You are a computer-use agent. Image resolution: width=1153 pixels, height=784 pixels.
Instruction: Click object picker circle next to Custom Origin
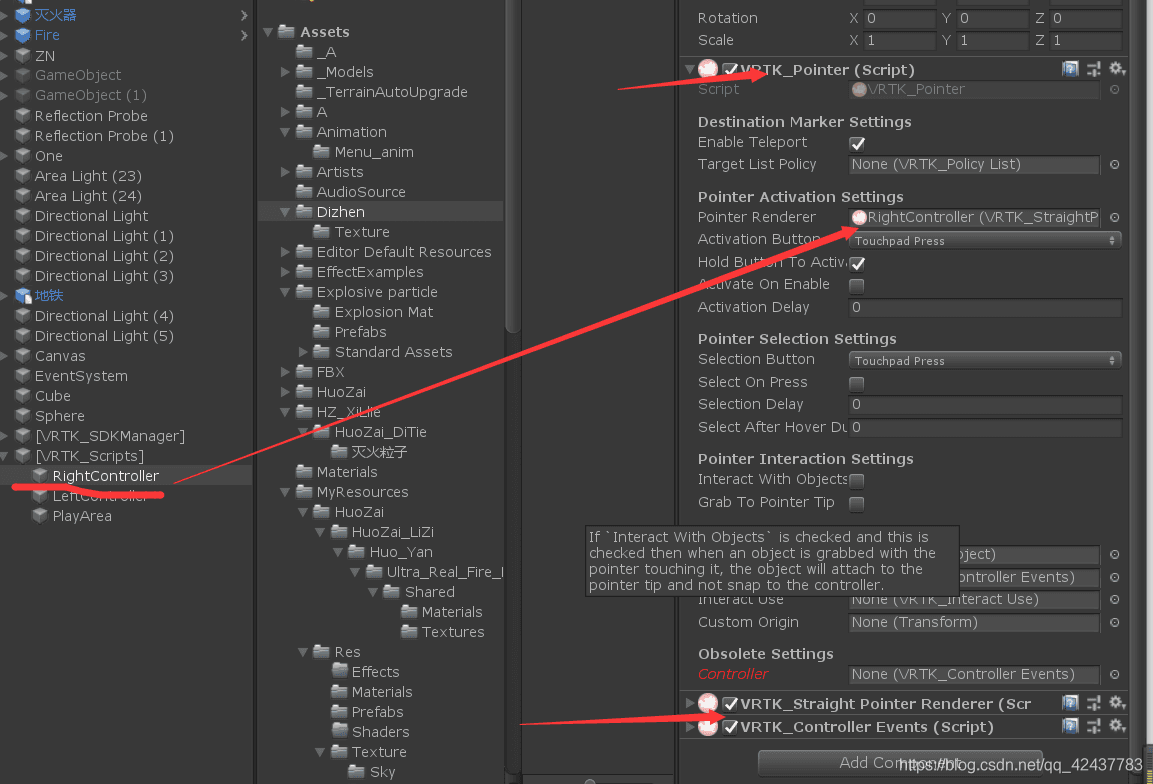coord(1114,622)
